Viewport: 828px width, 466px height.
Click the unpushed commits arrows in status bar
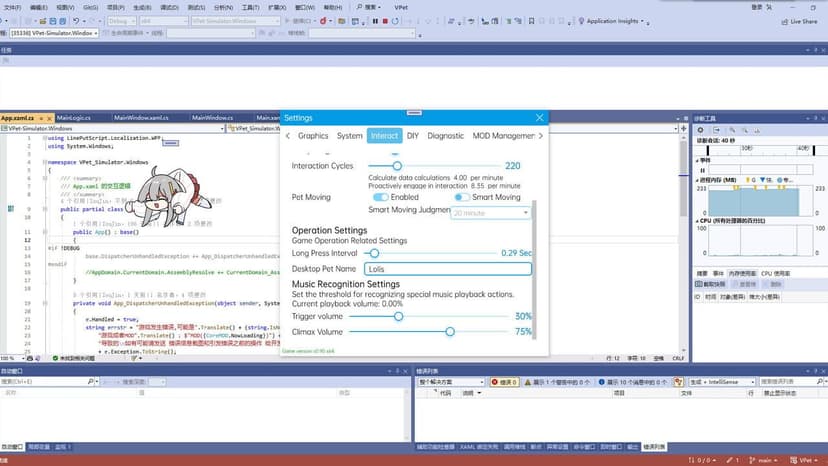point(702,460)
